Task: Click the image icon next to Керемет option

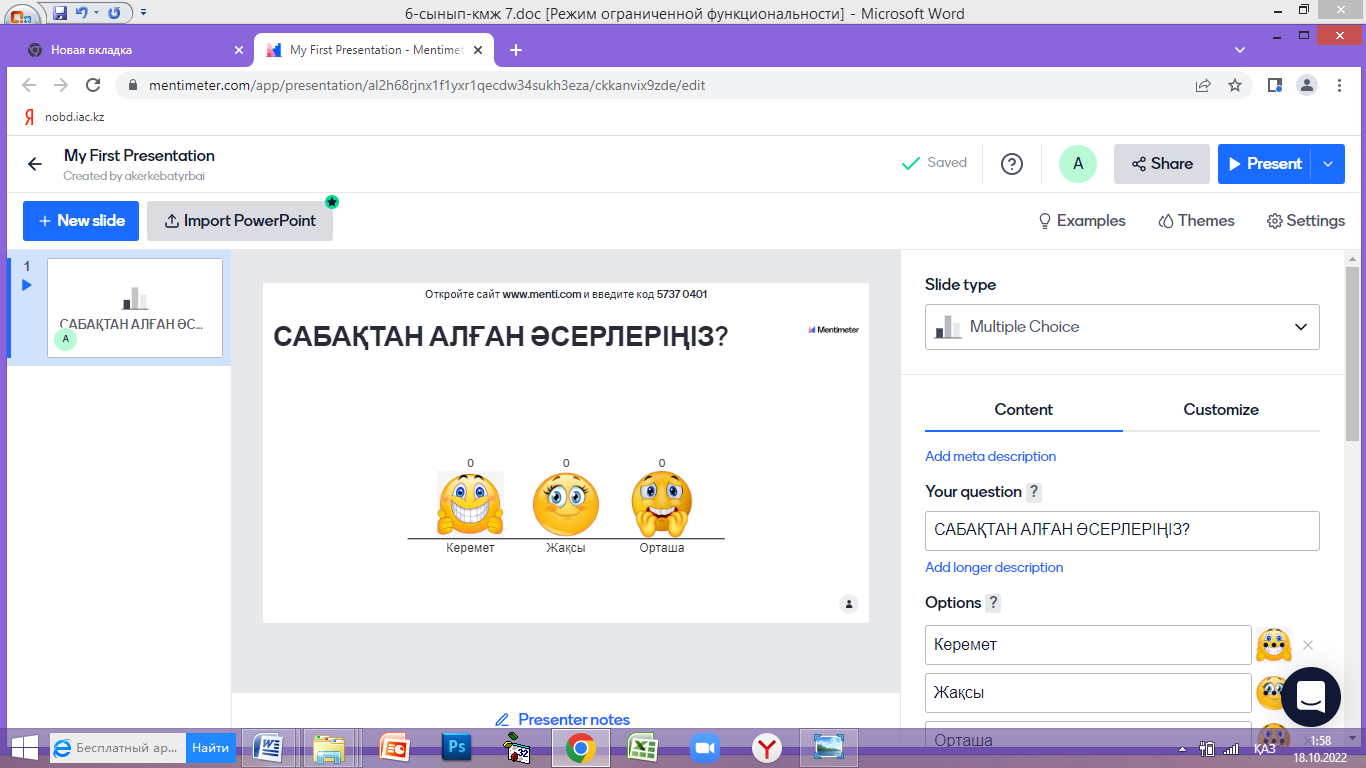Action: pos(1273,645)
